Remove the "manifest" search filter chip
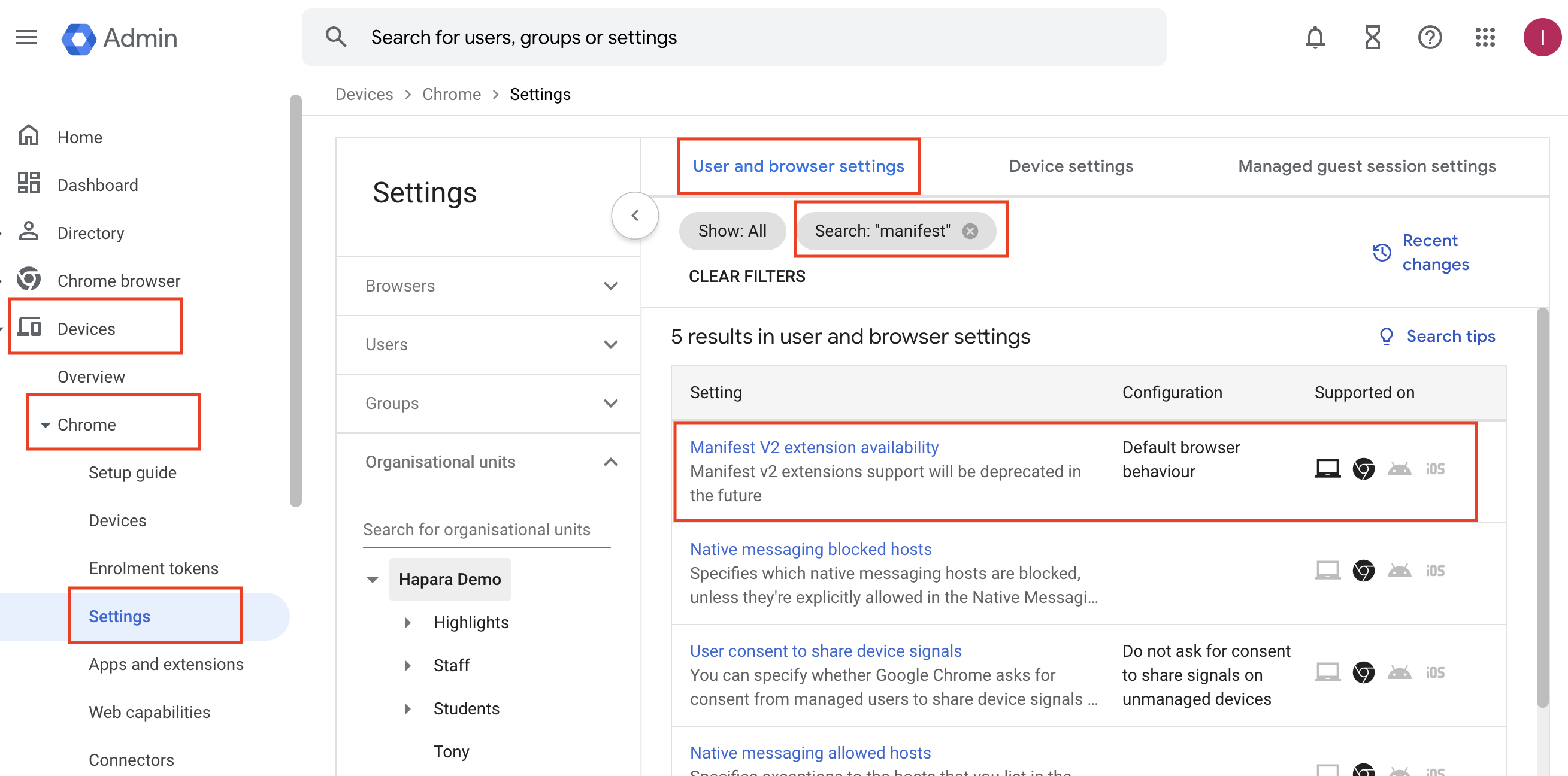Screen dimensions: 1568x776 (x=970, y=231)
